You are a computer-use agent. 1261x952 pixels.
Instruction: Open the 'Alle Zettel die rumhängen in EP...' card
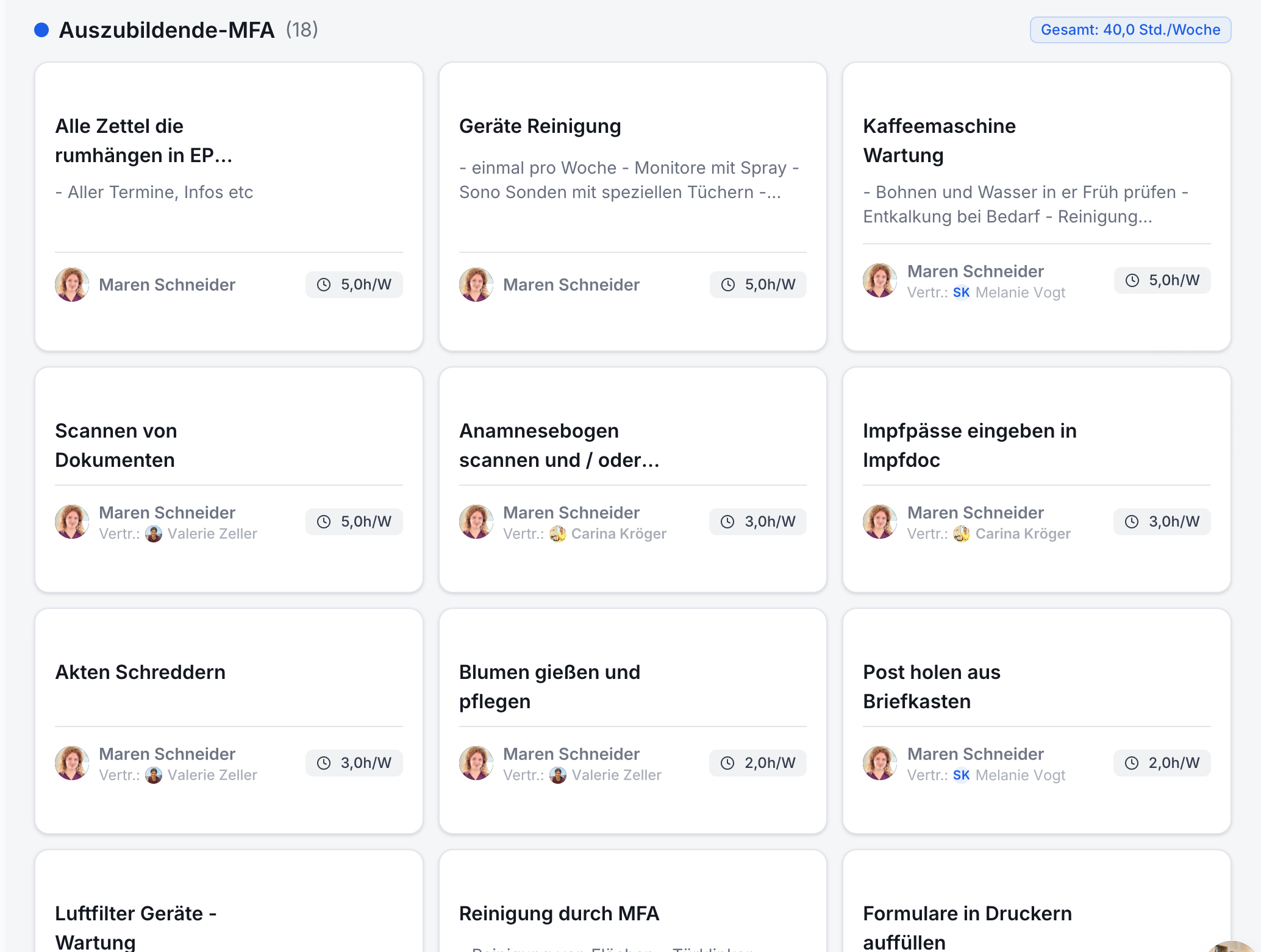coord(229,207)
